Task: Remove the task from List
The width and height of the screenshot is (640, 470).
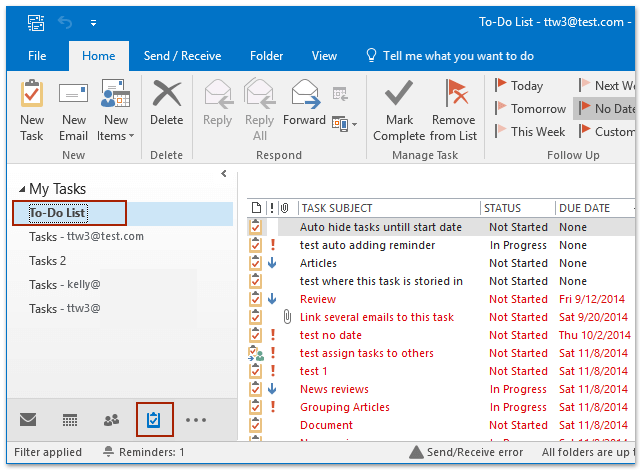Action: click(454, 110)
